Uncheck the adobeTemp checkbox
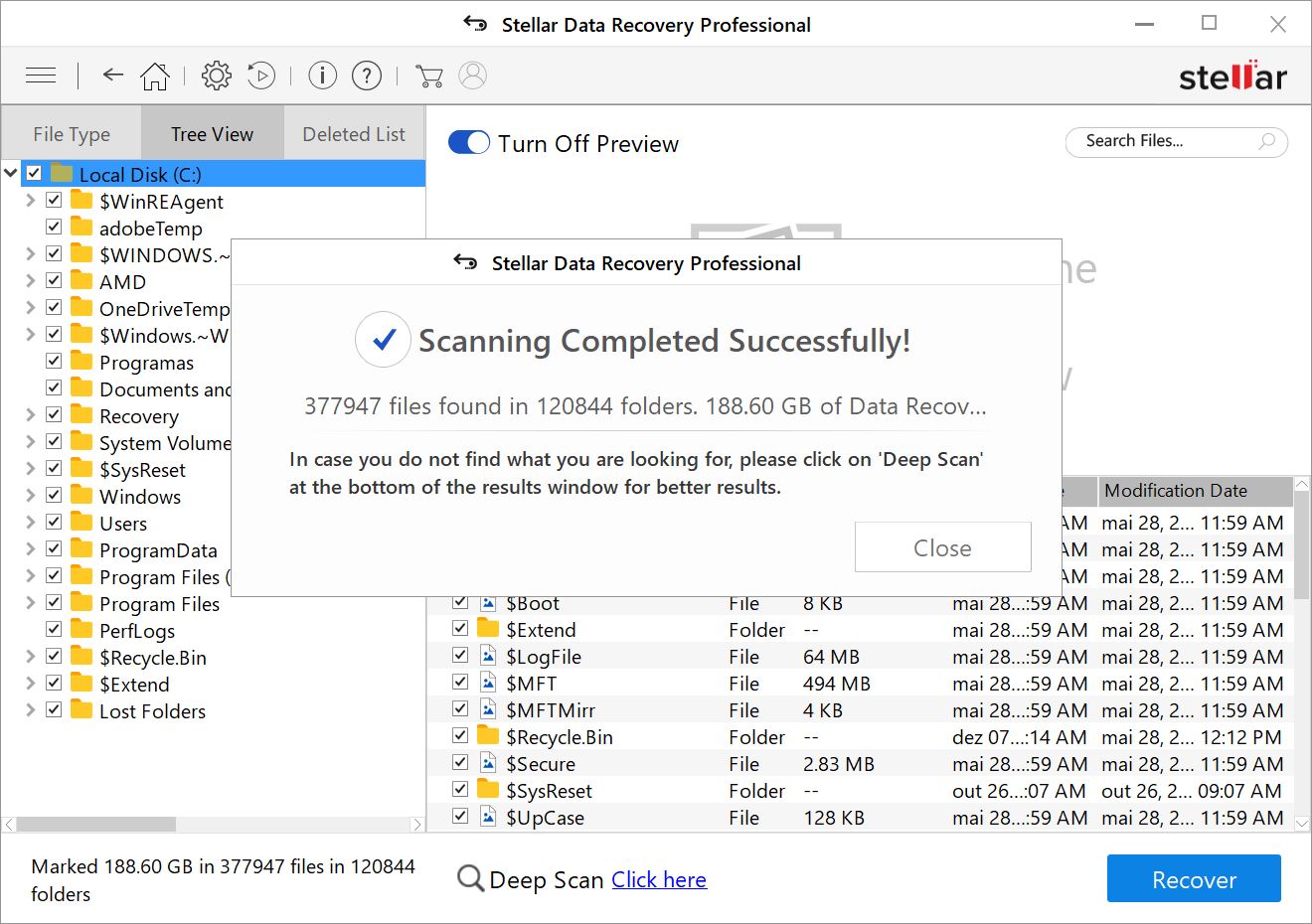The width and height of the screenshot is (1312, 924). pyautogui.click(x=54, y=227)
